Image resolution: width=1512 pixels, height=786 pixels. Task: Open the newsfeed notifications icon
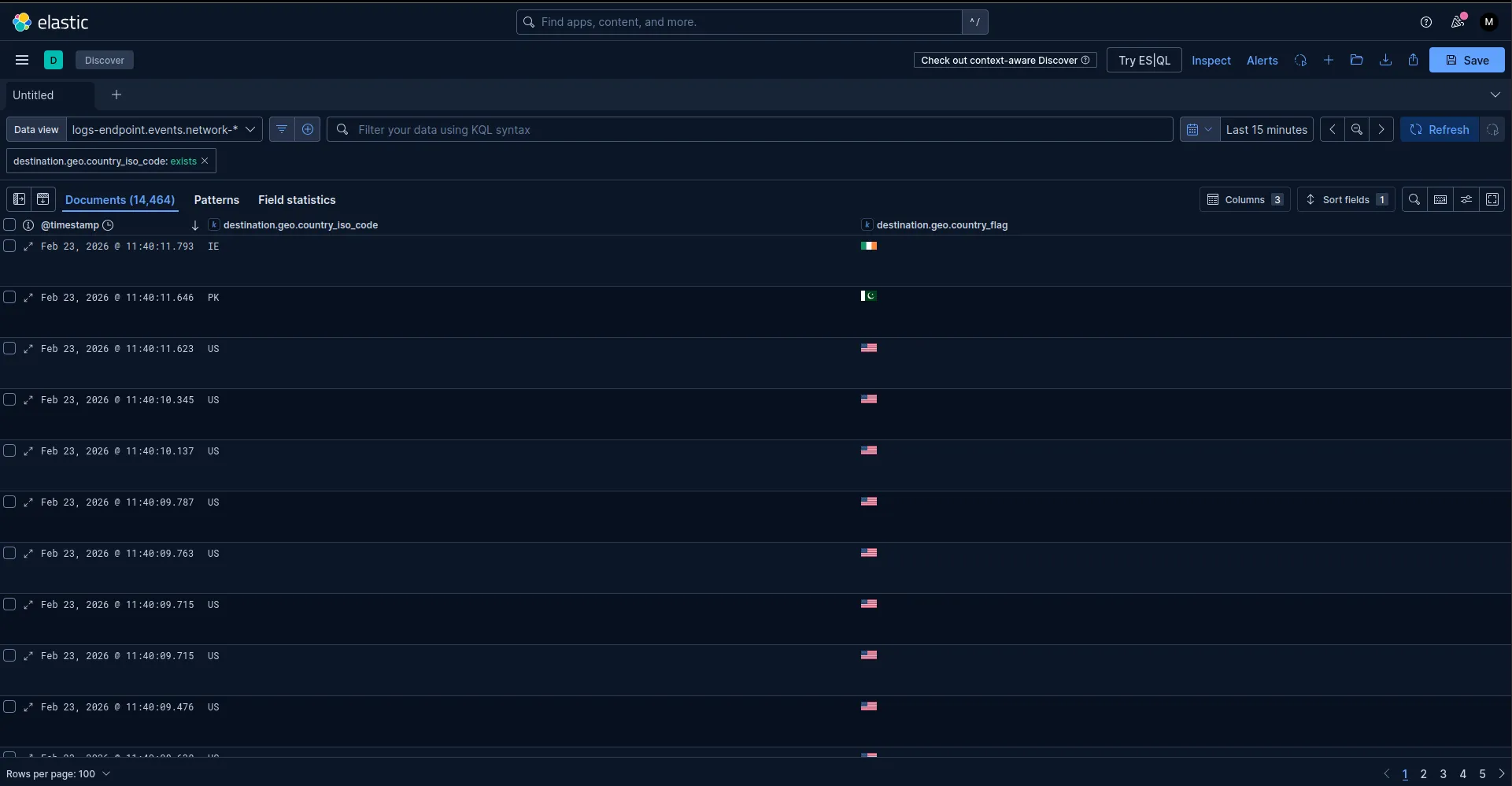pyautogui.click(x=1458, y=22)
